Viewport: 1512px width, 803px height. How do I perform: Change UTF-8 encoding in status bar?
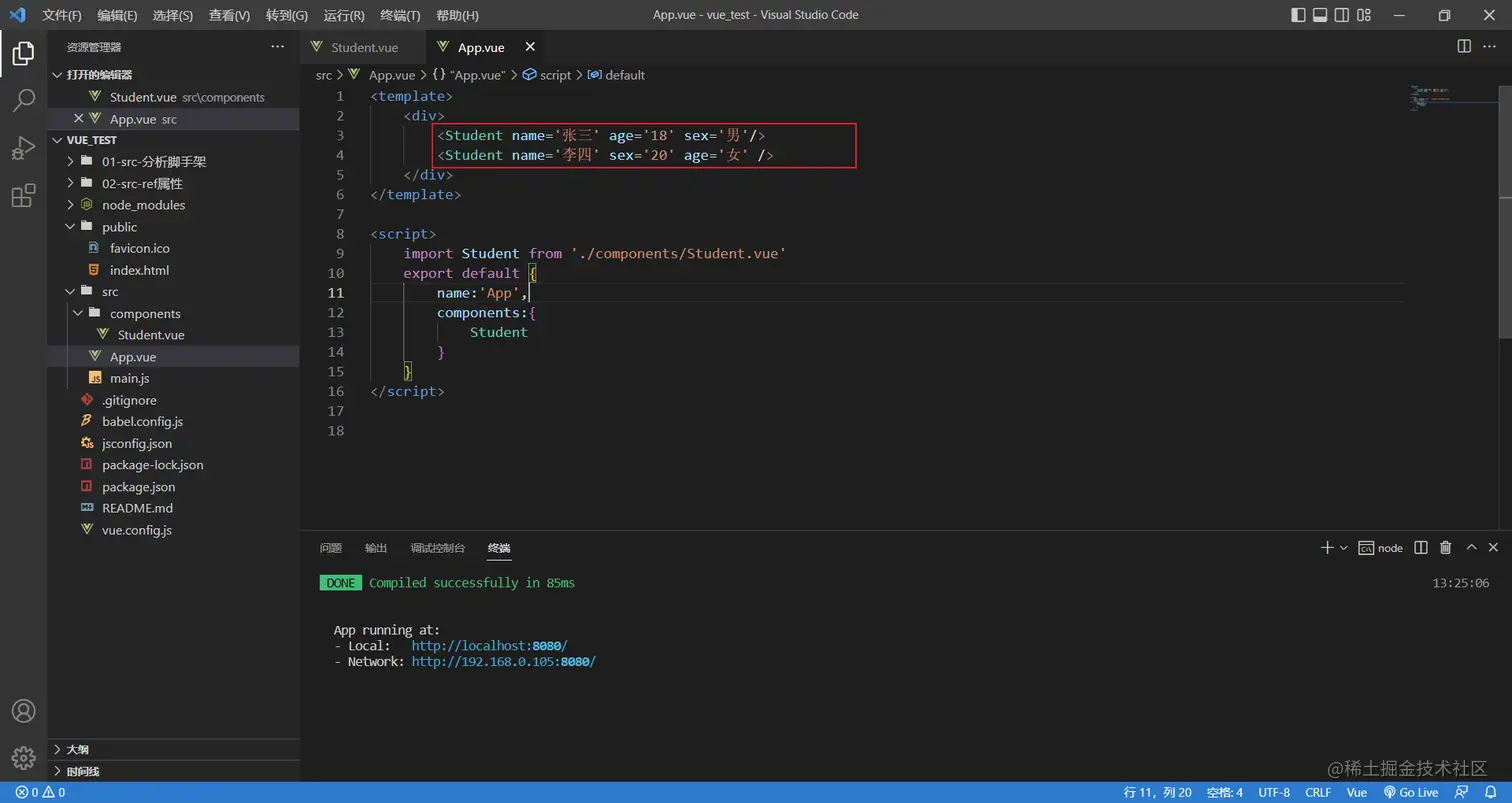1274,792
